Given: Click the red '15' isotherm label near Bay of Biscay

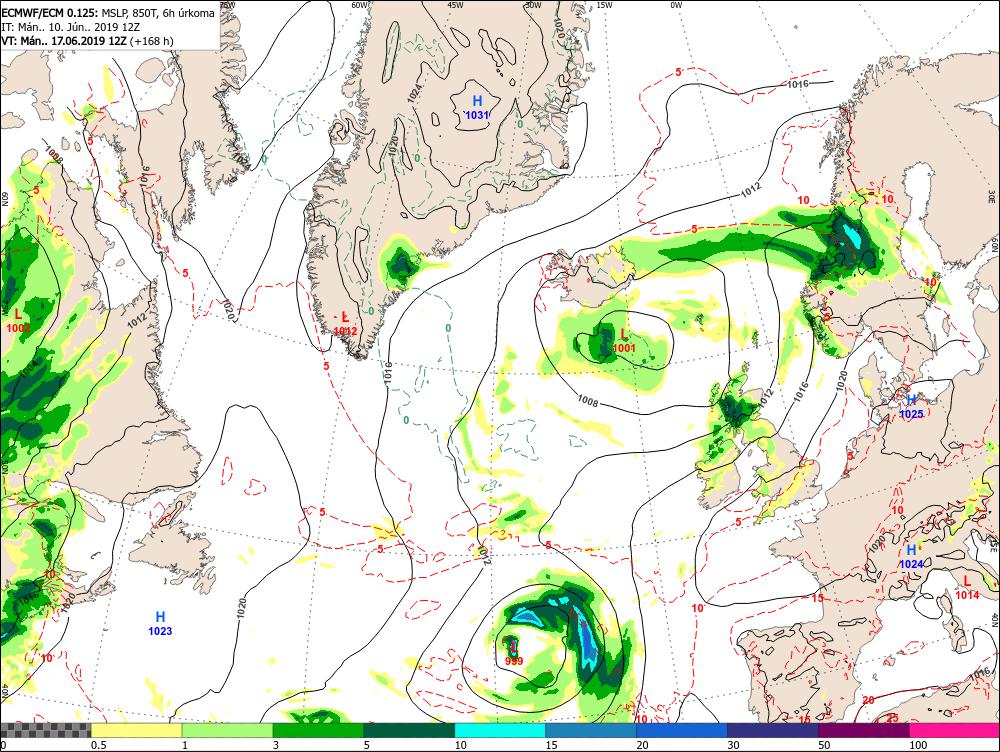Looking at the screenshot, I should point(818,598).
